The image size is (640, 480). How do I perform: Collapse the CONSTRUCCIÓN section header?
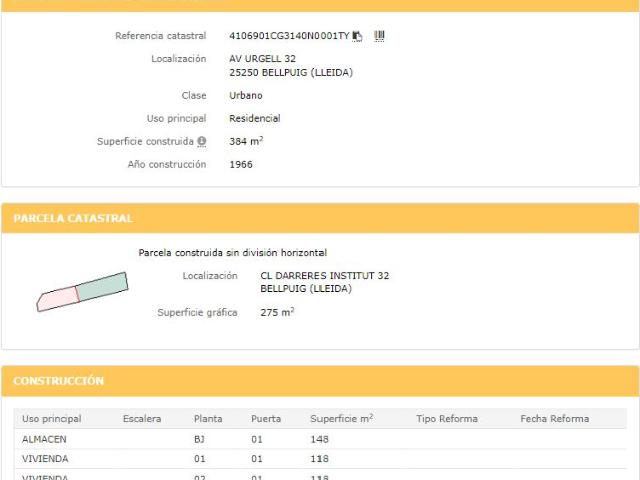tap(320, 381)
